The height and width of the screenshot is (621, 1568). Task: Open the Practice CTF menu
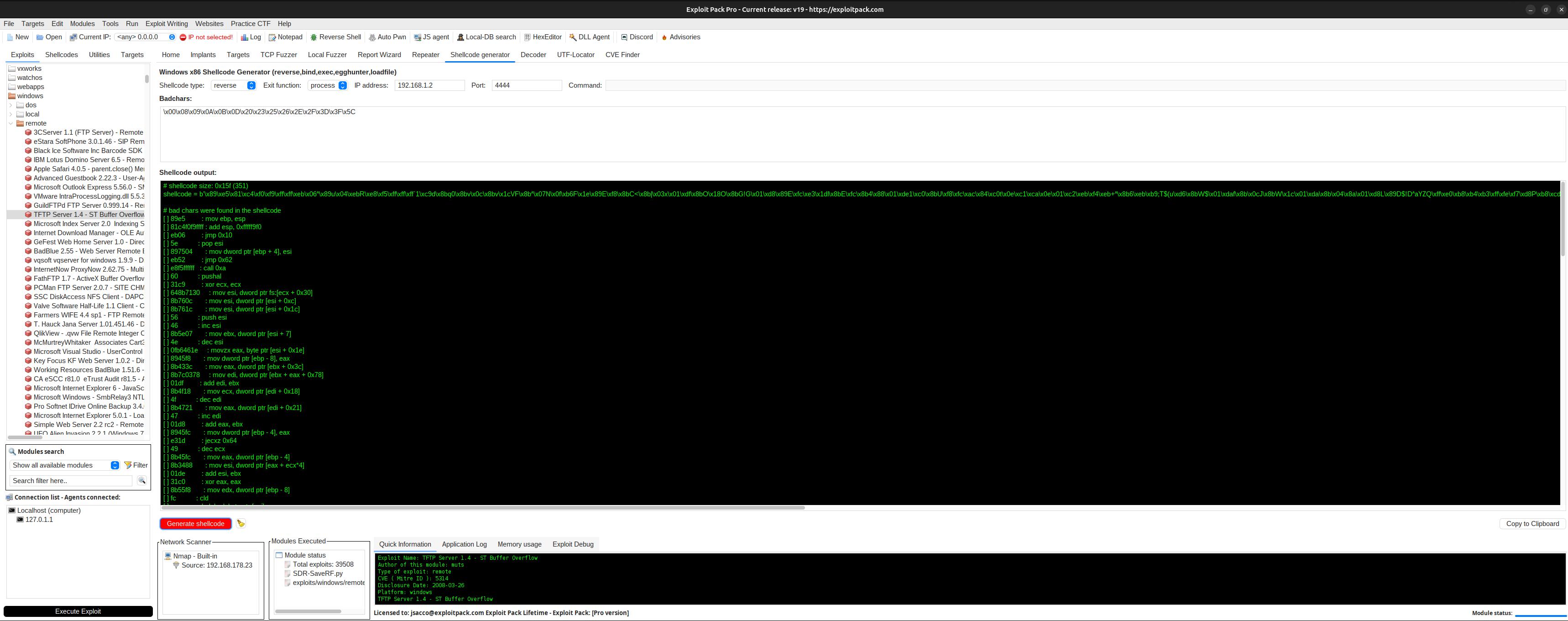tap(251, 24)
